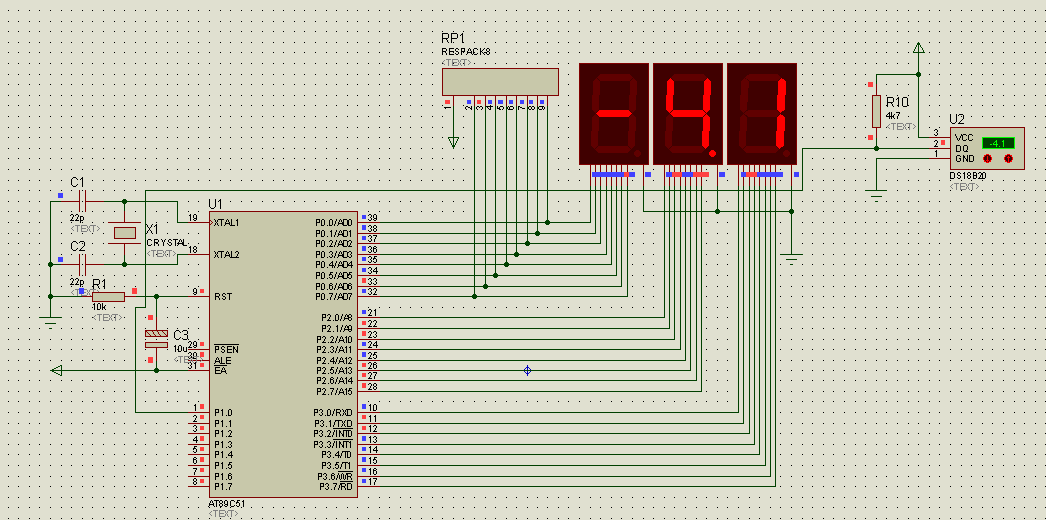Select the RP1 resistor pack body
The height and width of the screenshot is (520, 1046).
(500, 81)
